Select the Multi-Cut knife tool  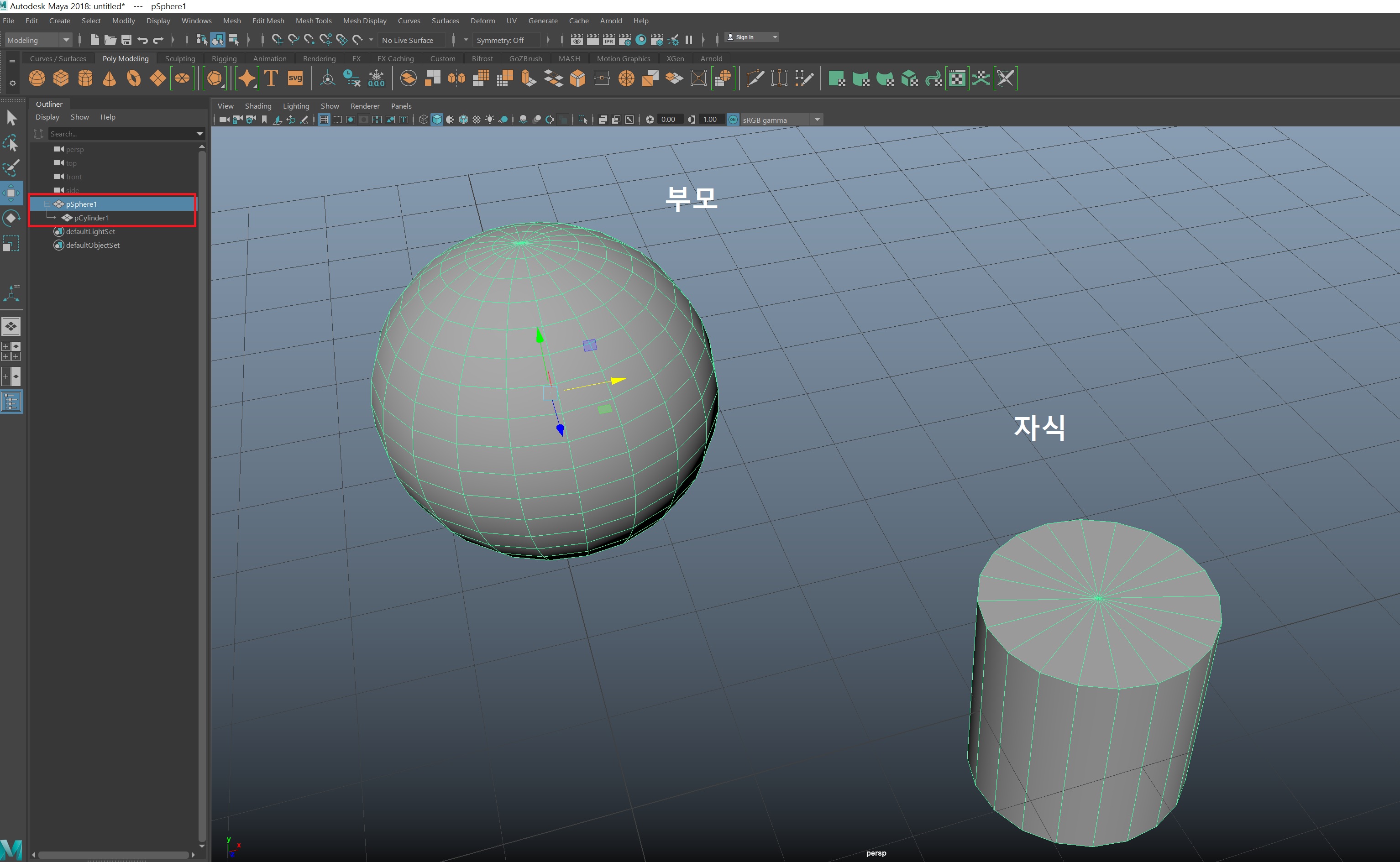tap(755, 78)
